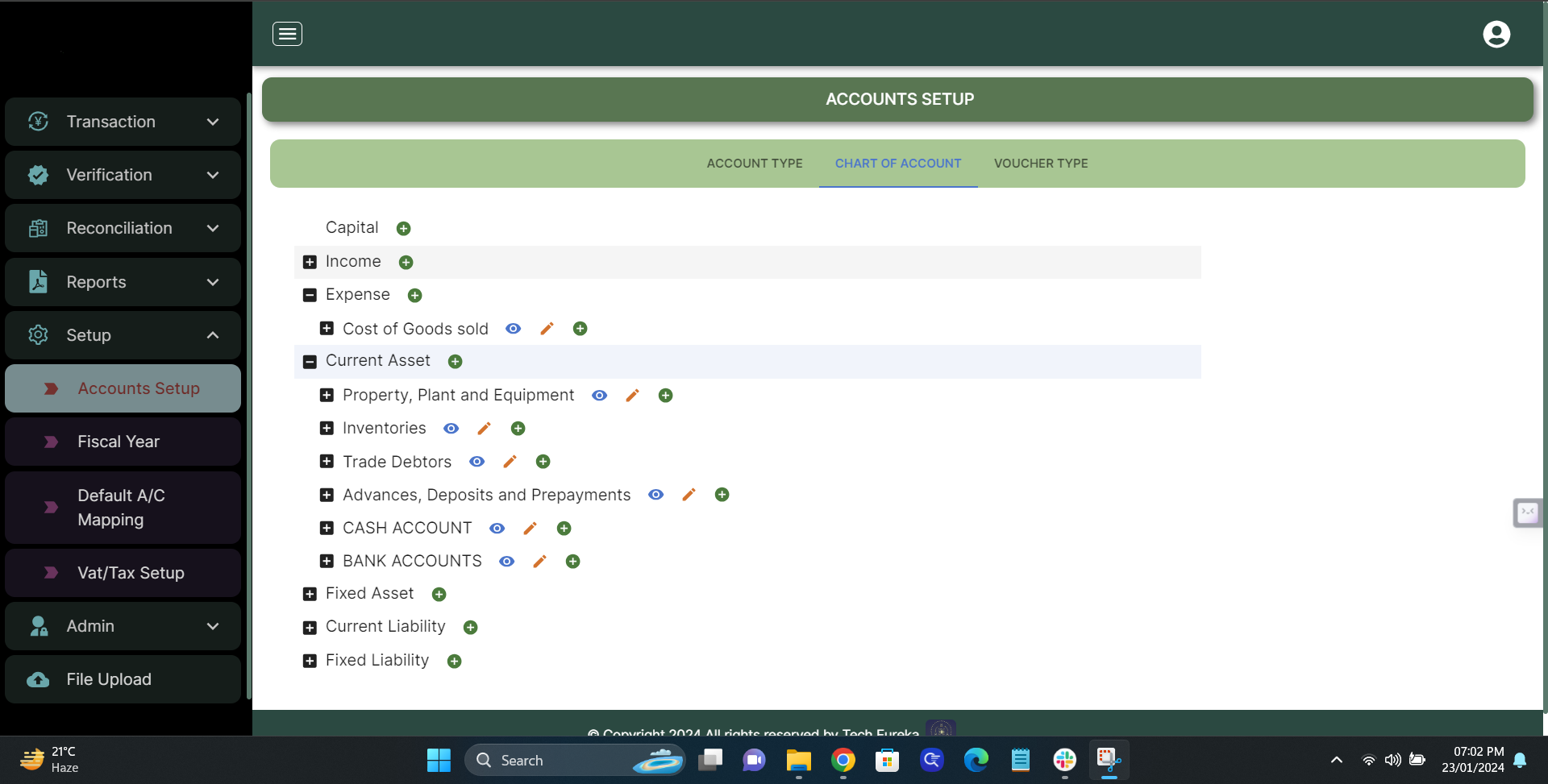Switch to the ACCOUNT TYPE tab

click(x=755, y=164)
